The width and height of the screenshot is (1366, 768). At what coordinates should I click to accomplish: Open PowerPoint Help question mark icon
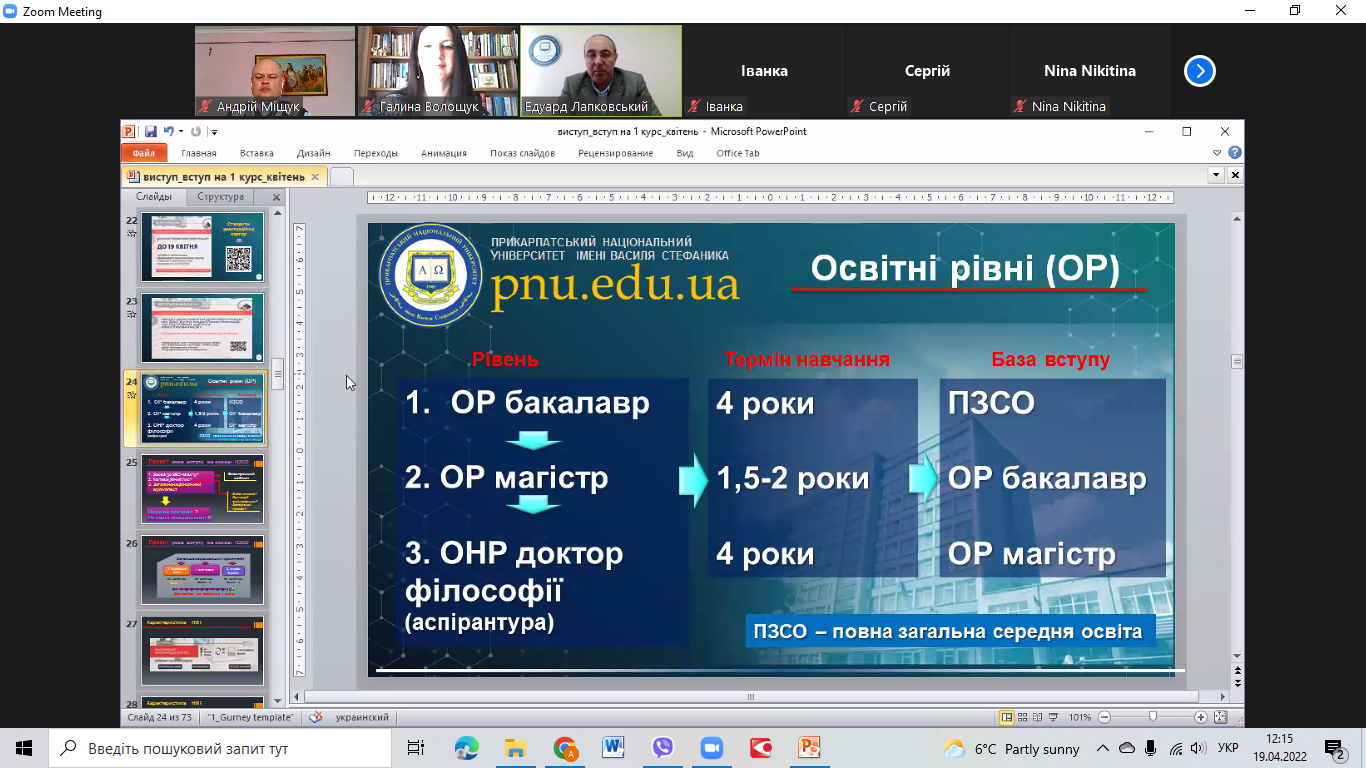pyautogui.click(x=1235, y=153)
